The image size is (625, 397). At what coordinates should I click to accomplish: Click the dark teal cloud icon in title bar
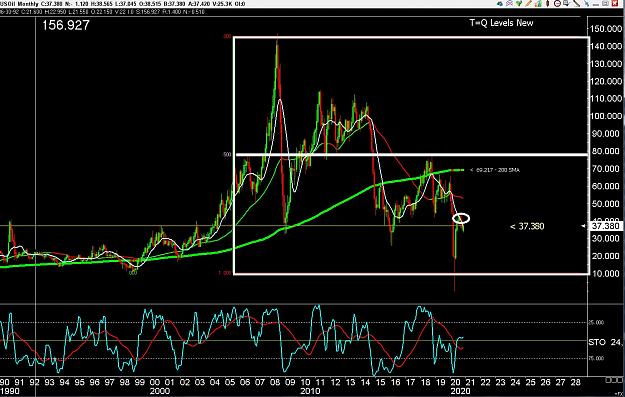pos(500,4)
